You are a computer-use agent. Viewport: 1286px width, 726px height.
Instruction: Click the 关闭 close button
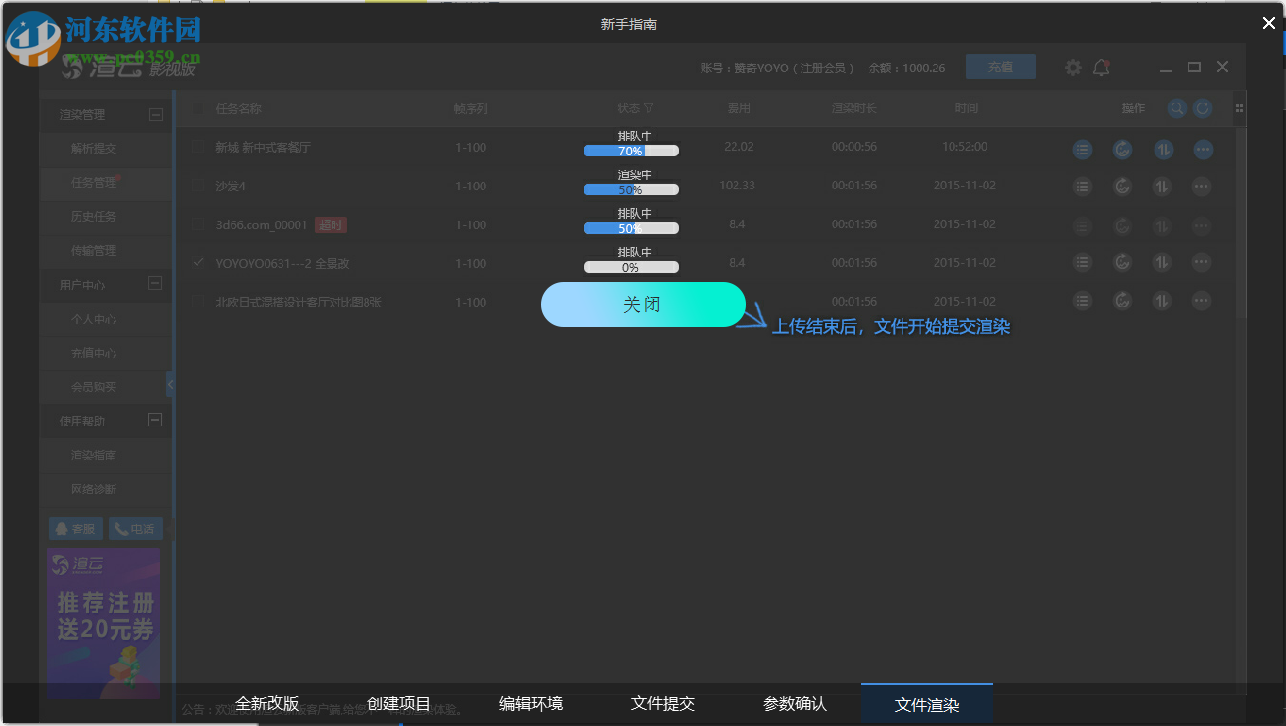click(x=643, y=304)
